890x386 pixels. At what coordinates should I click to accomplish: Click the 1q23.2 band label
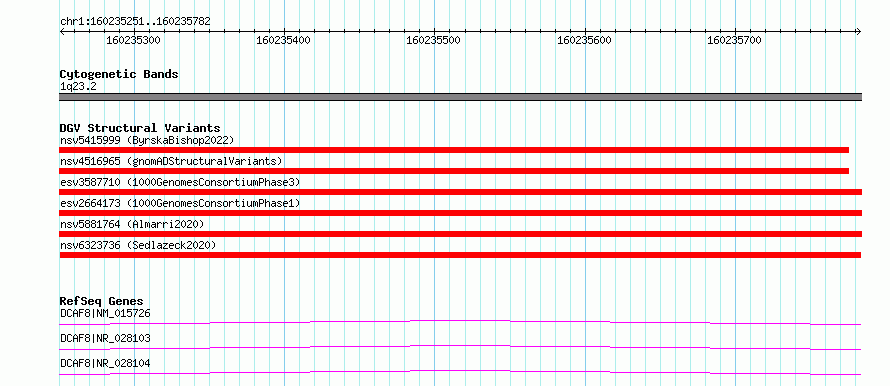[x=77, y=87]
